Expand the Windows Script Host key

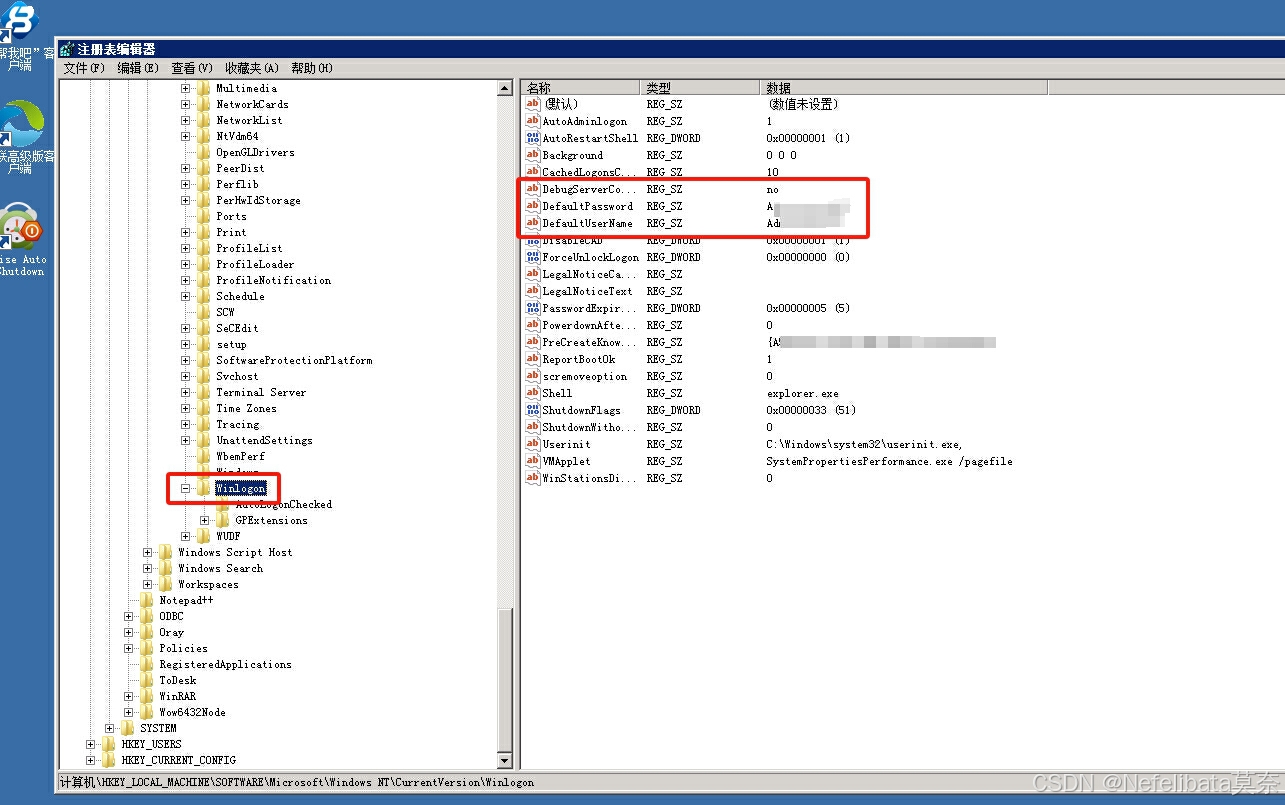(x=148, y=552)
